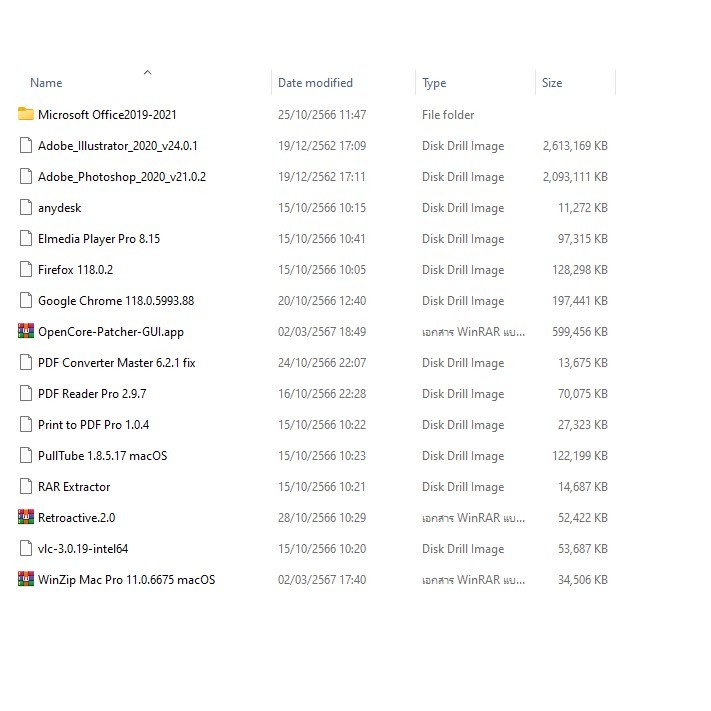
Task: Toggle sort direction arrow above Name
Action: [x=148, y=73]
